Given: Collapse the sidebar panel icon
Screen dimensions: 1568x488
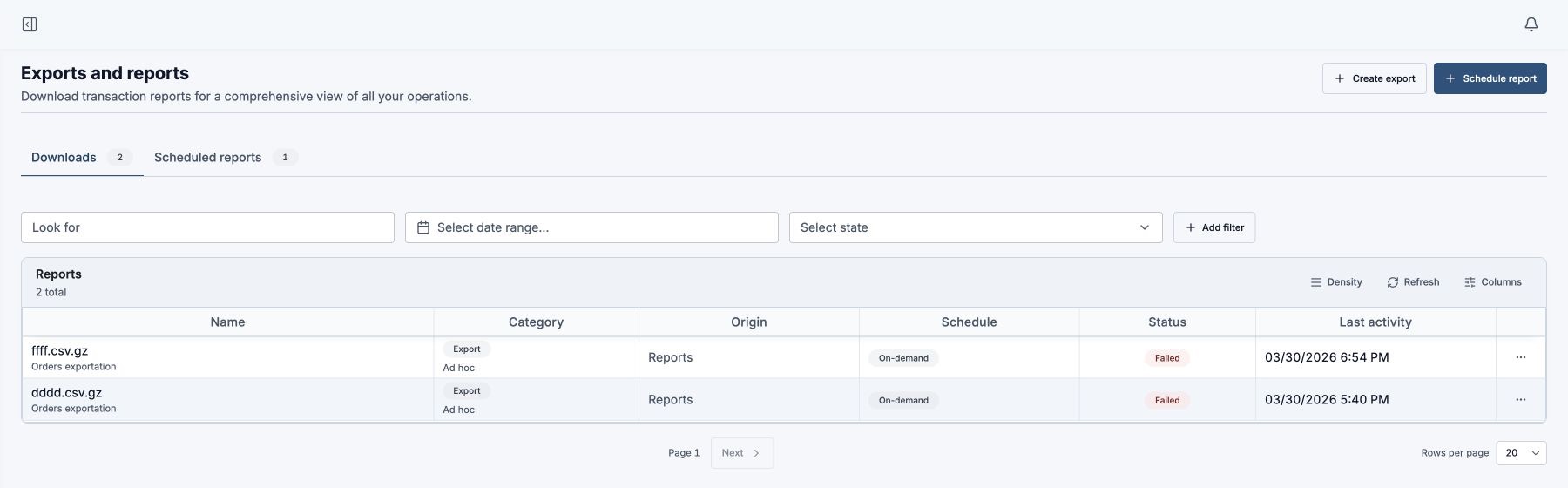Looking at the screenshot, I should coord(30,24).
